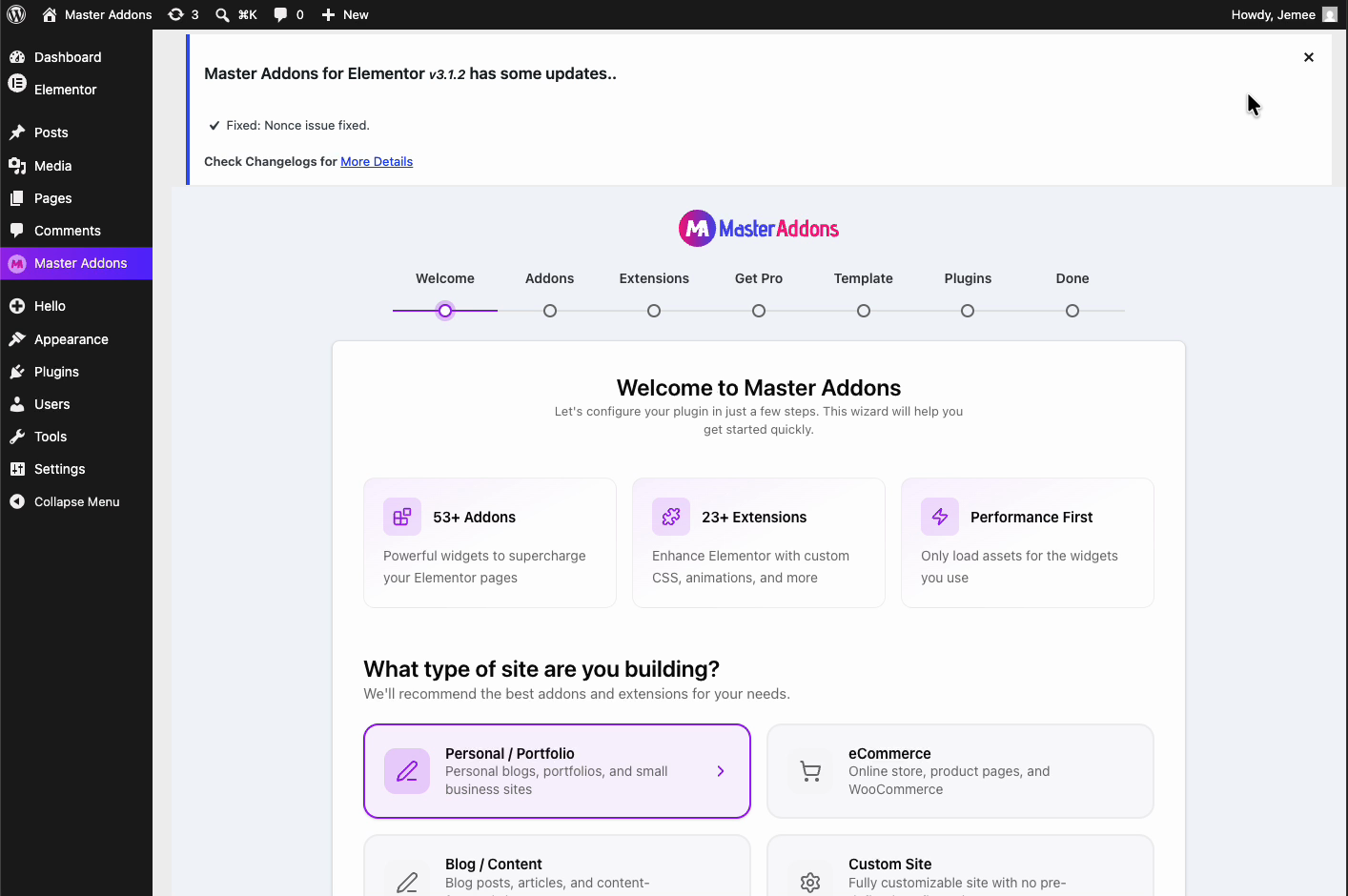Select the Extensions wizard step label
Viewport: 1348px width, 896px height.
654,278
